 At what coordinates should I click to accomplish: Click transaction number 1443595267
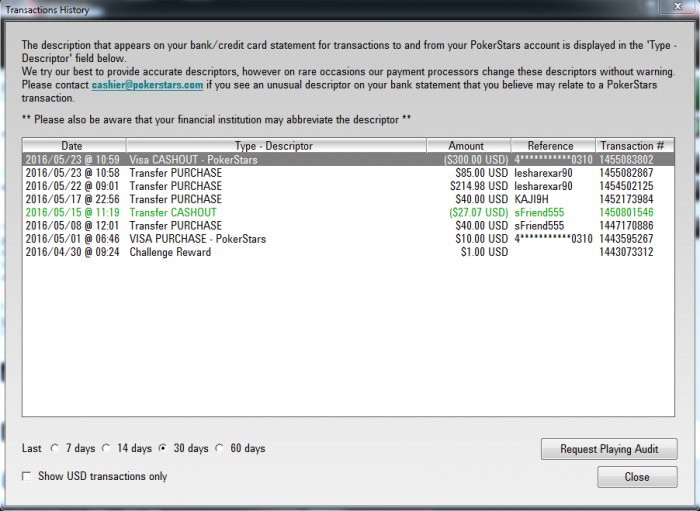click(626, 239)
